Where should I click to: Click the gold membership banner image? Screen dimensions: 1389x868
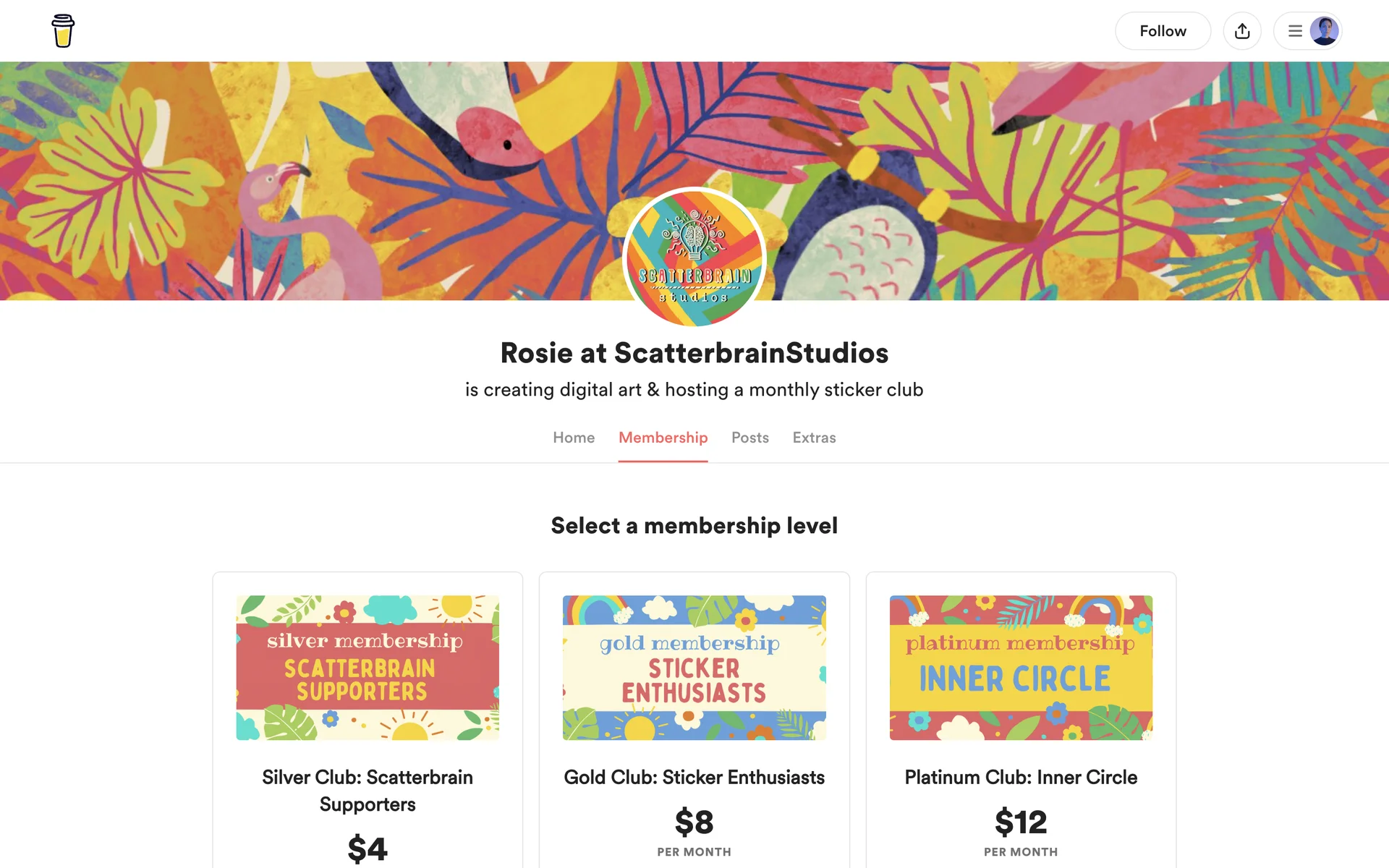[x=694, y=667]
